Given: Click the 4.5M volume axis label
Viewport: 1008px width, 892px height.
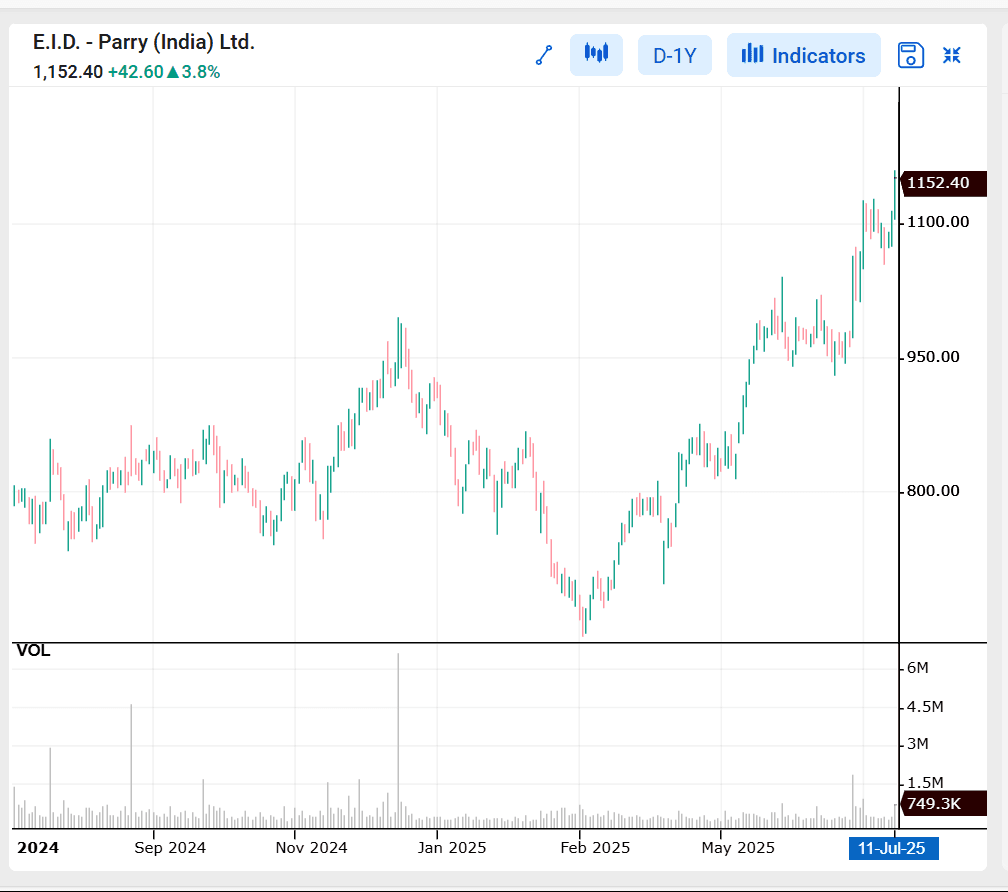Looking at the screenshot, I should (x=925, y=707).
